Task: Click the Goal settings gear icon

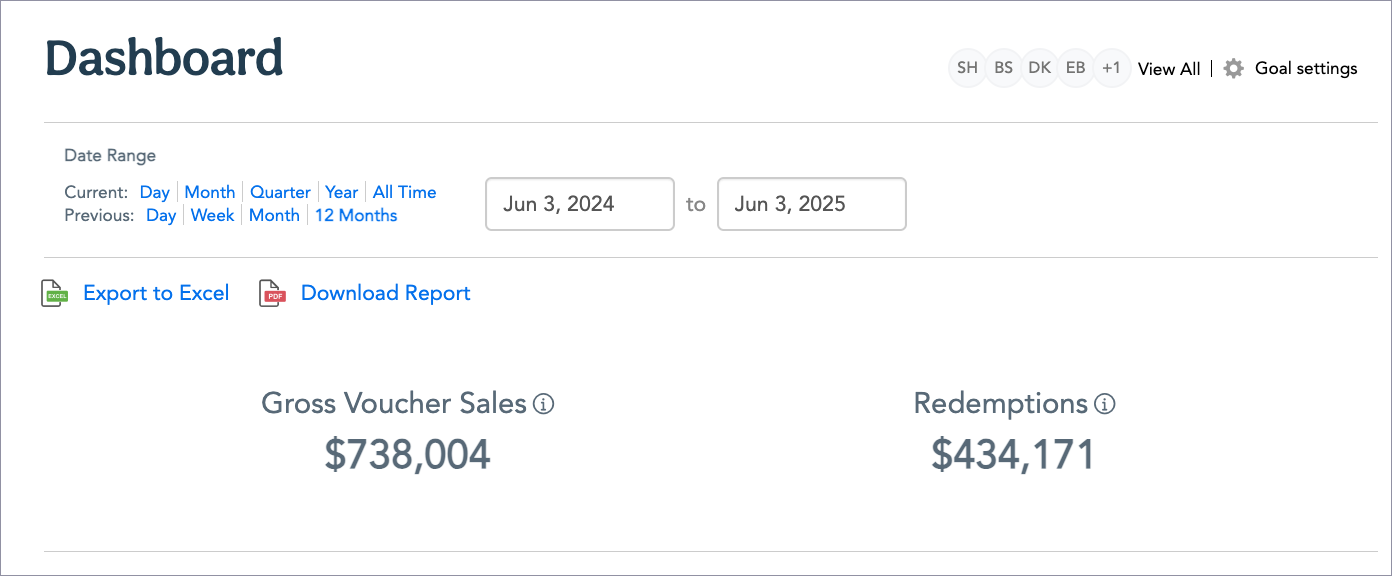Action: (1234, 69)
